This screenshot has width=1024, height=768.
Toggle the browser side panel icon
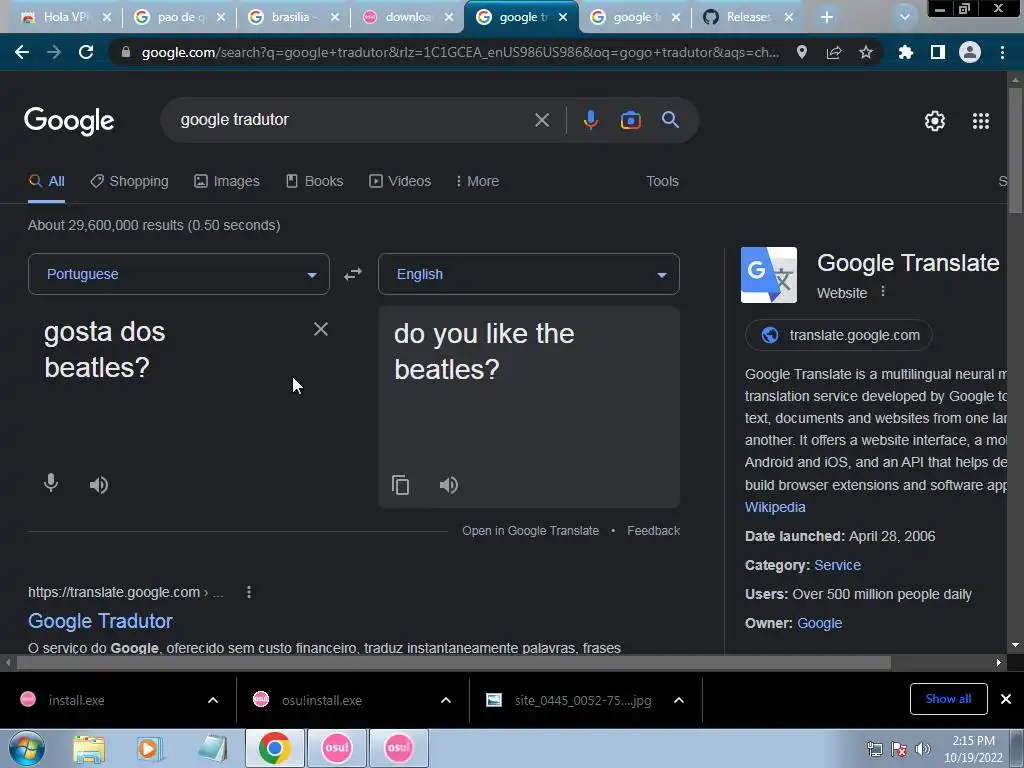938,52
